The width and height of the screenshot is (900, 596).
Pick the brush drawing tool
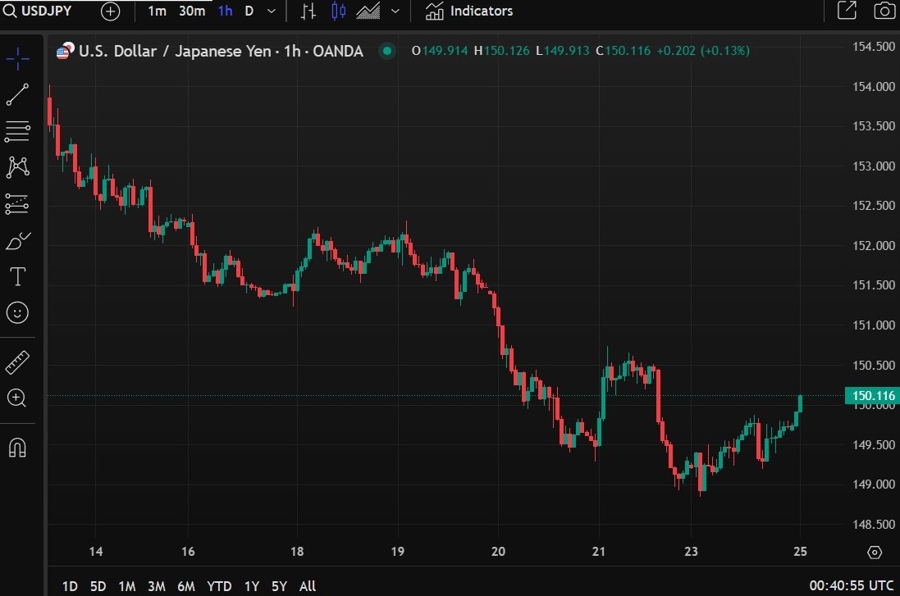click(x=17, y=240)
